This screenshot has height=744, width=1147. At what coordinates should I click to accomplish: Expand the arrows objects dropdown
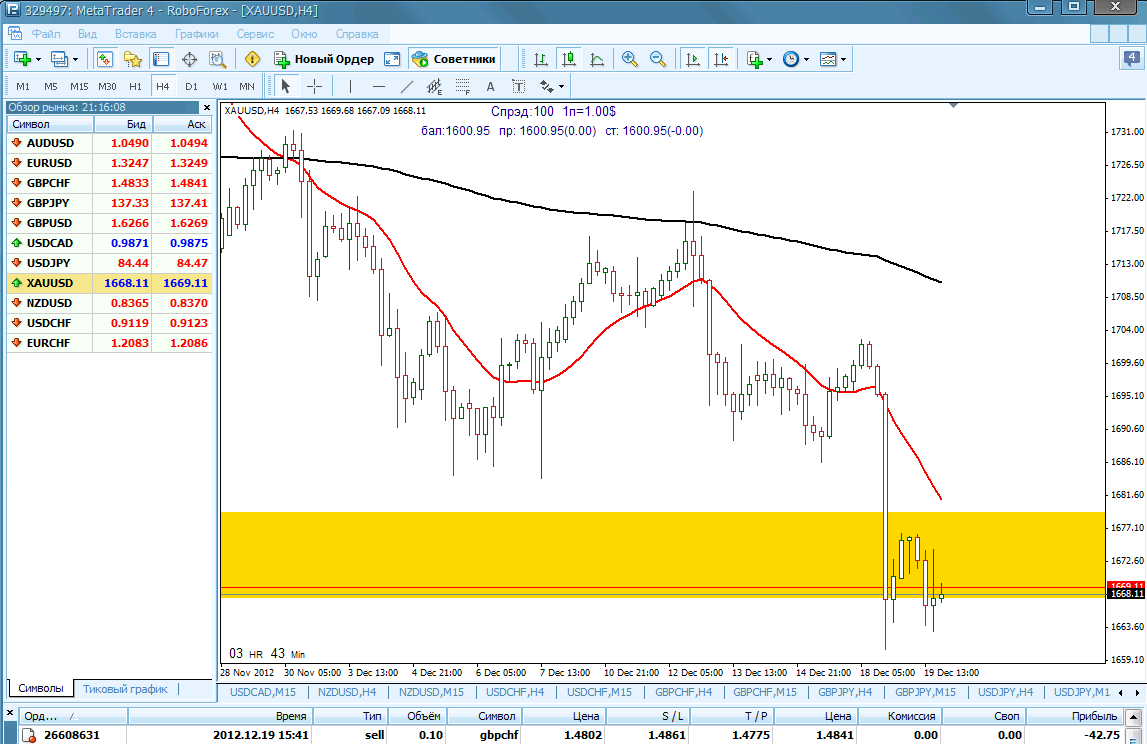[x=561, y=87]
